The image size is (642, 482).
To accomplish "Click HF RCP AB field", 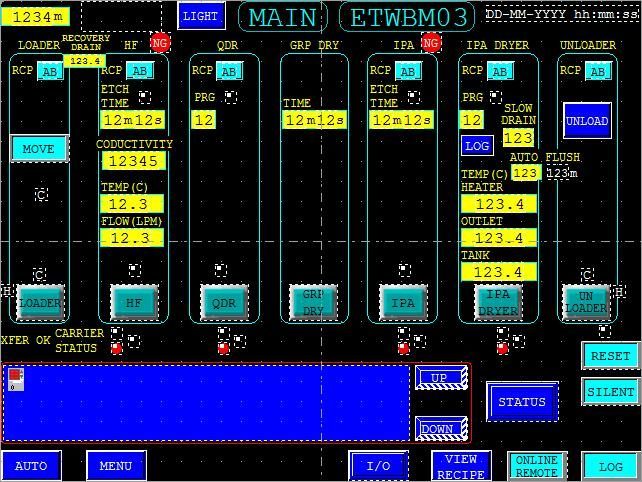I will pyautogui.click(x=140, y=71).
